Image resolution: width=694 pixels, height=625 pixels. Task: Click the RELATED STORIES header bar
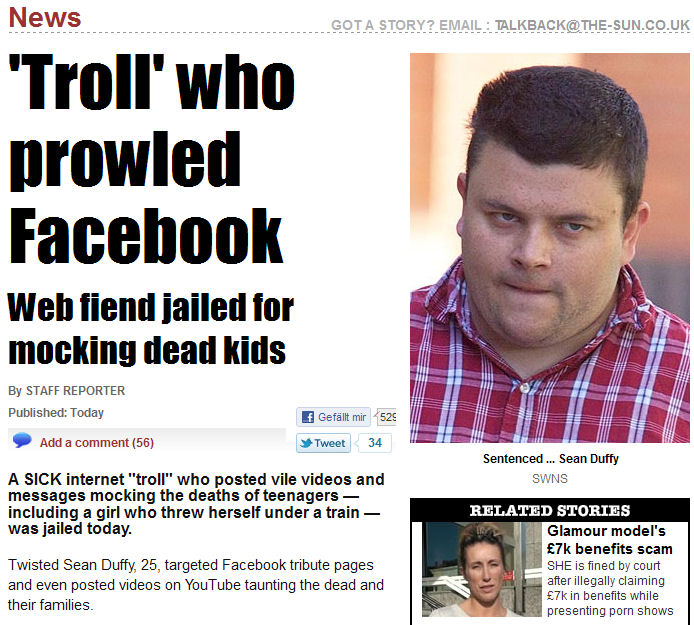550,510
